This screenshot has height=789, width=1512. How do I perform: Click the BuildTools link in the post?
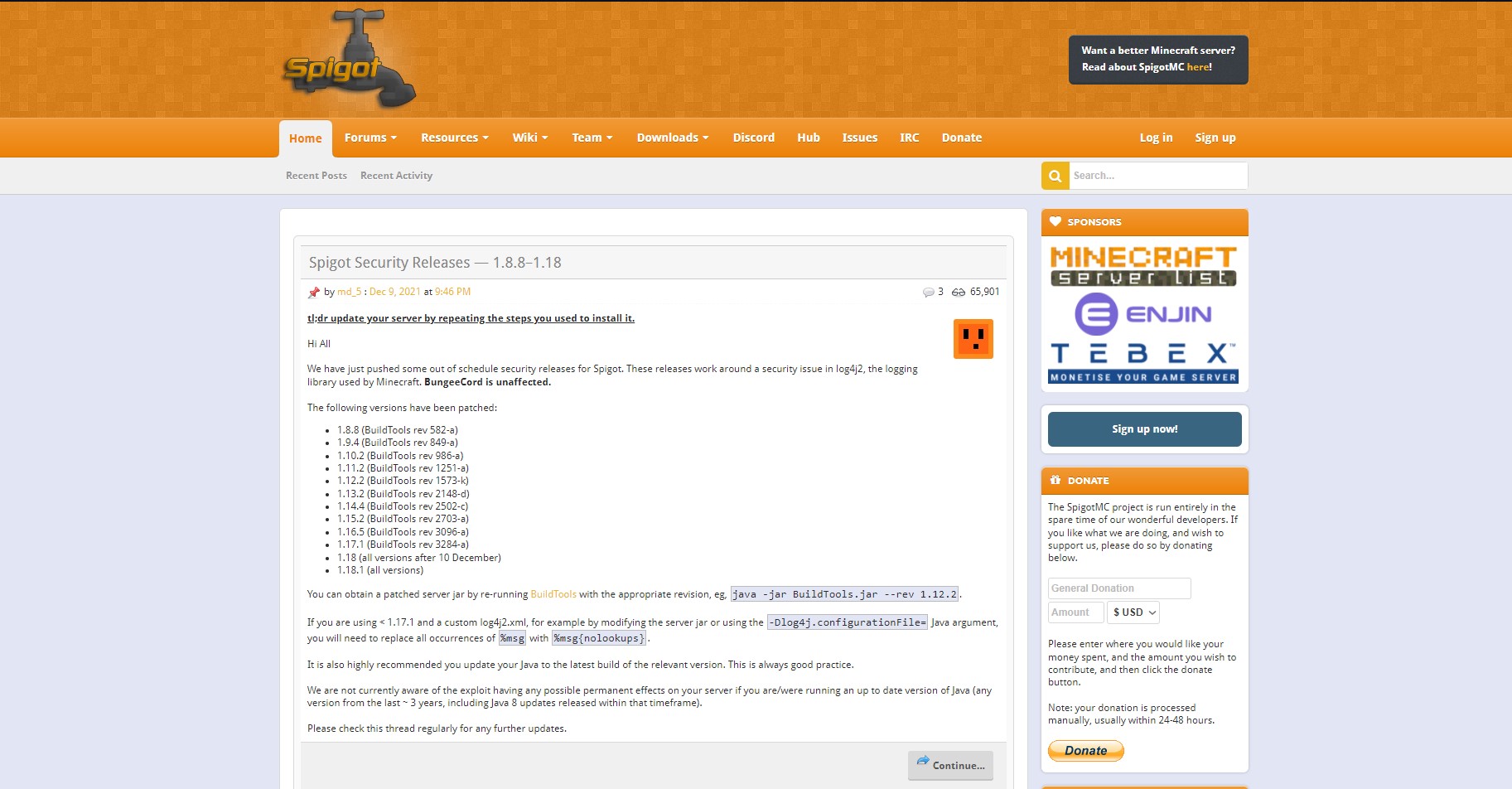tap(553, 594)
